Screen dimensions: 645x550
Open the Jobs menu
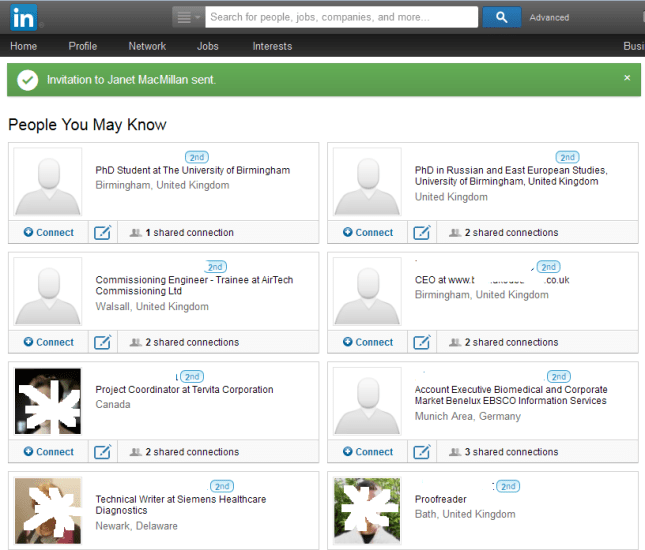tap(208, 46)
